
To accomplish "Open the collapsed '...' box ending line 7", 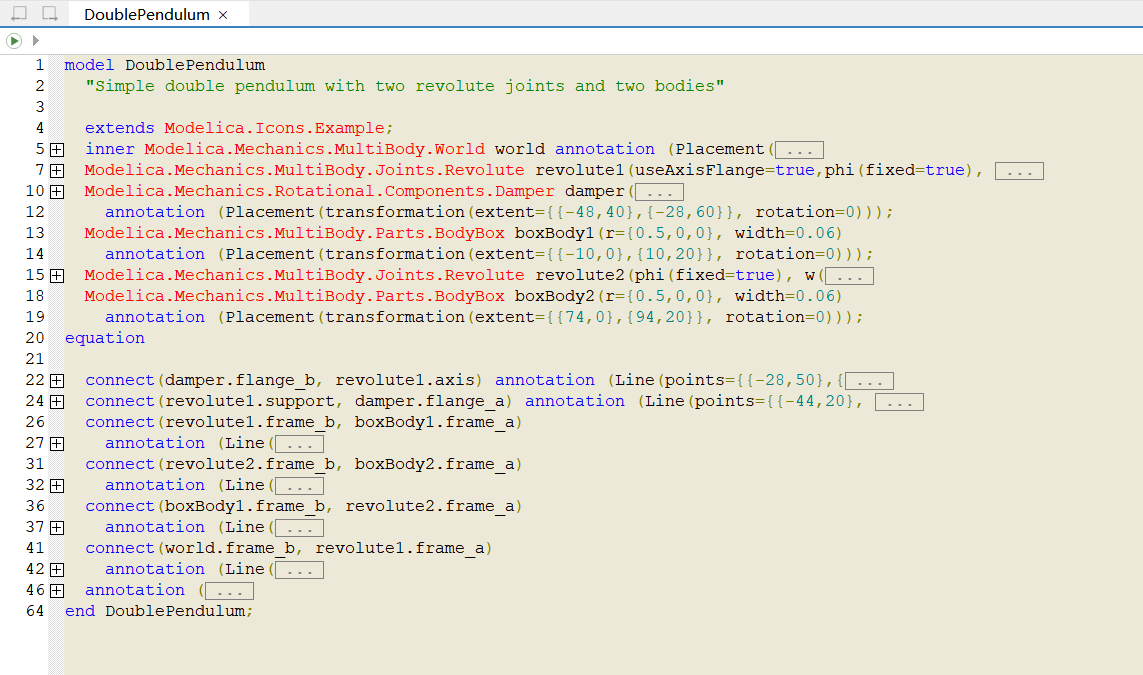I will 1019,171.
